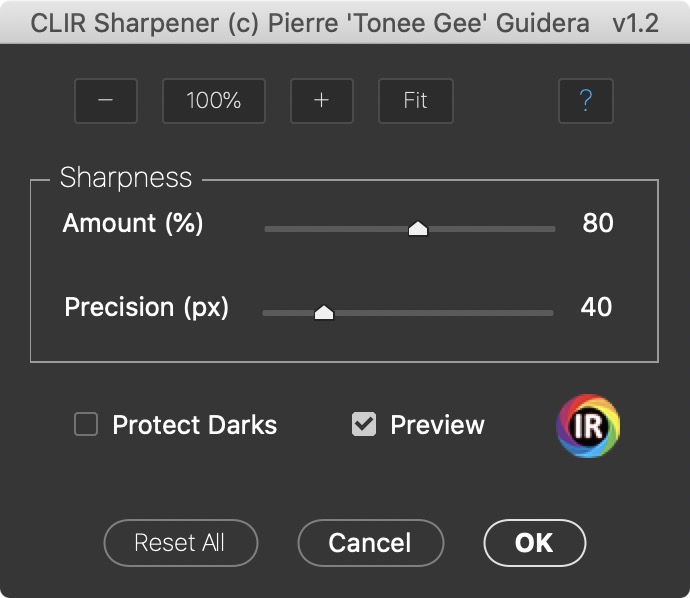
Task: Click the CLIR Sharpener title bar
Action: (x=344, y=24)
